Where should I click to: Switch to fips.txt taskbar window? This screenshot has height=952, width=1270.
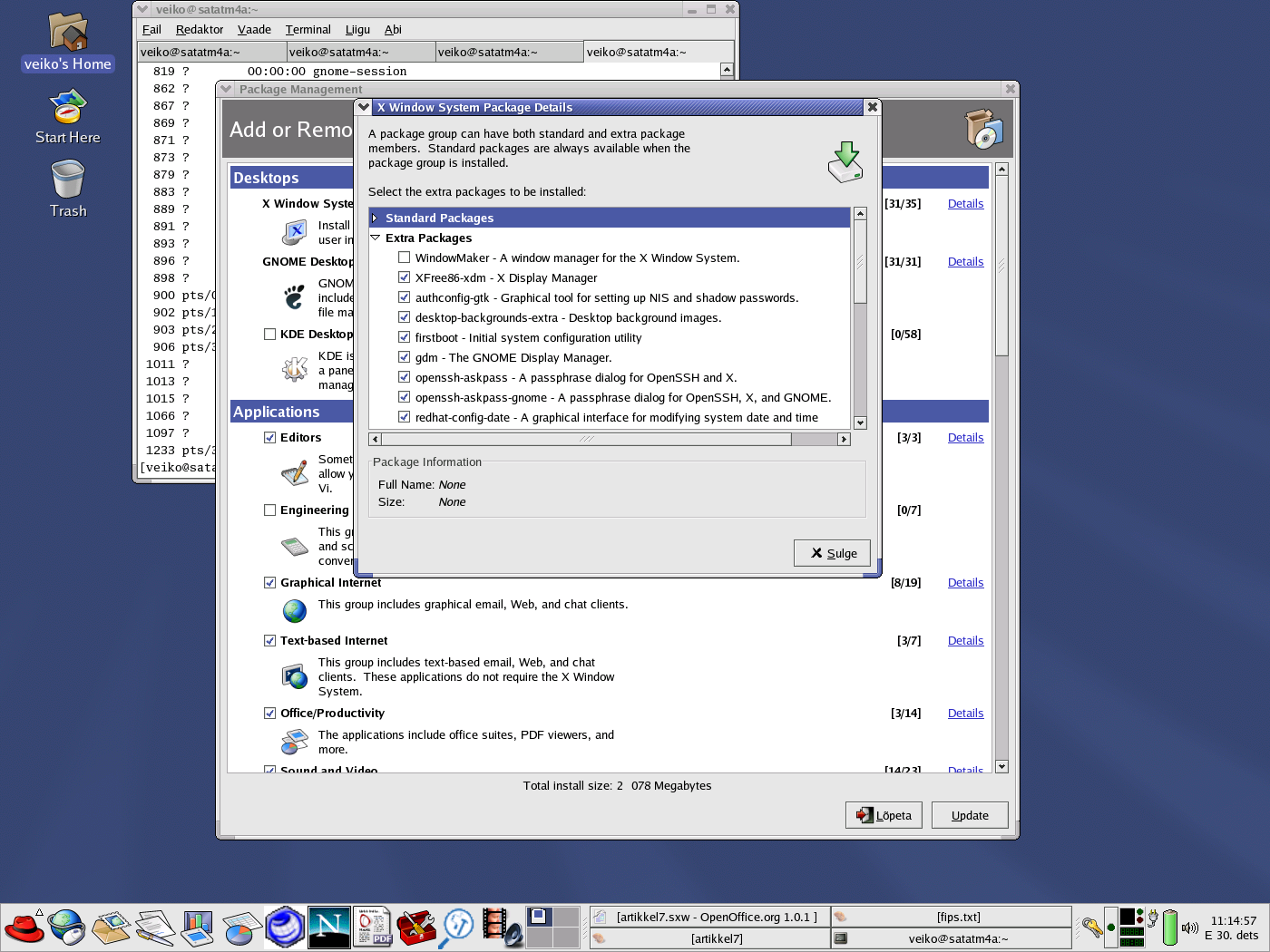(x=951, y=917)
